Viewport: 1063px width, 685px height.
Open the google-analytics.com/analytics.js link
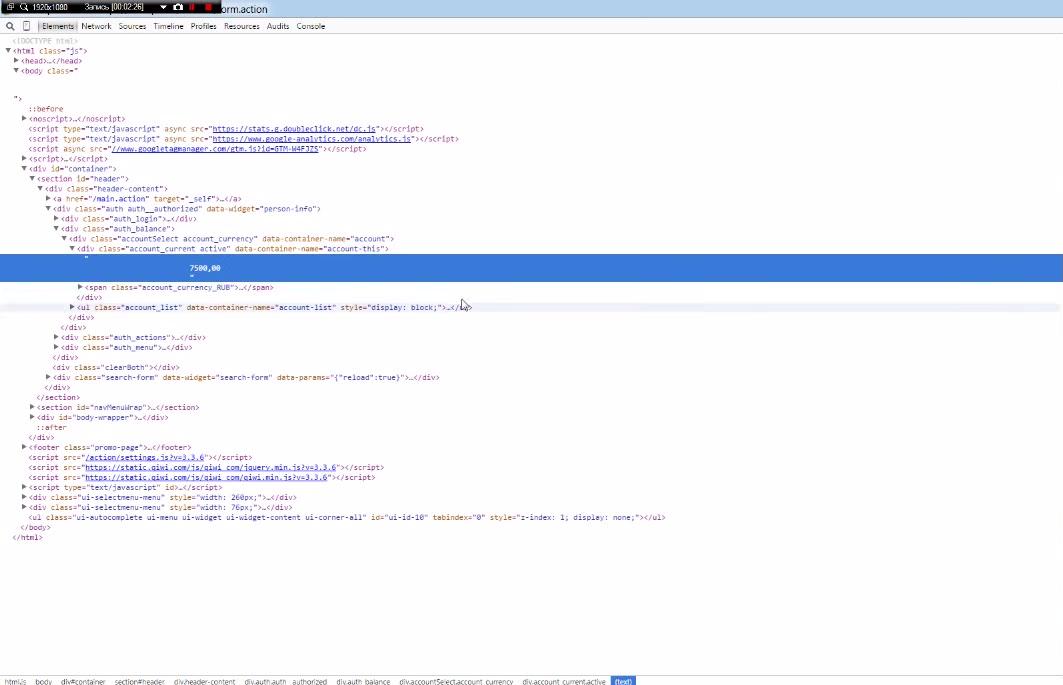[x=312, y=139]
